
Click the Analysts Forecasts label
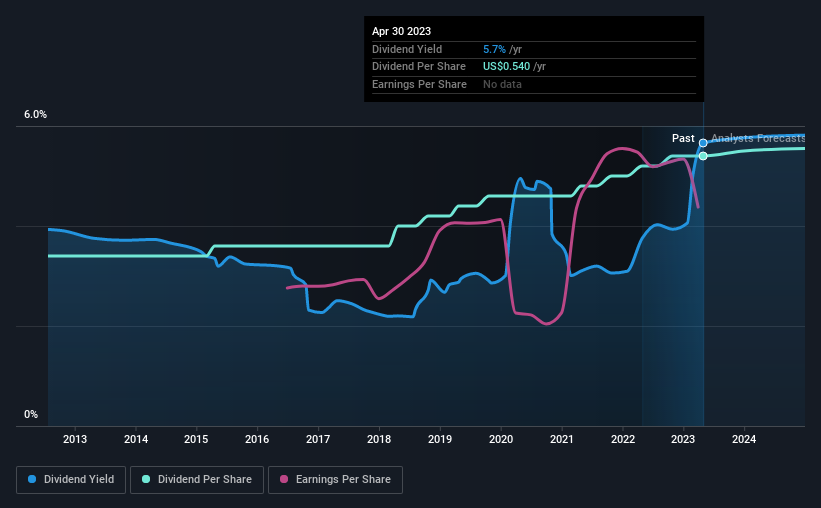758,138
